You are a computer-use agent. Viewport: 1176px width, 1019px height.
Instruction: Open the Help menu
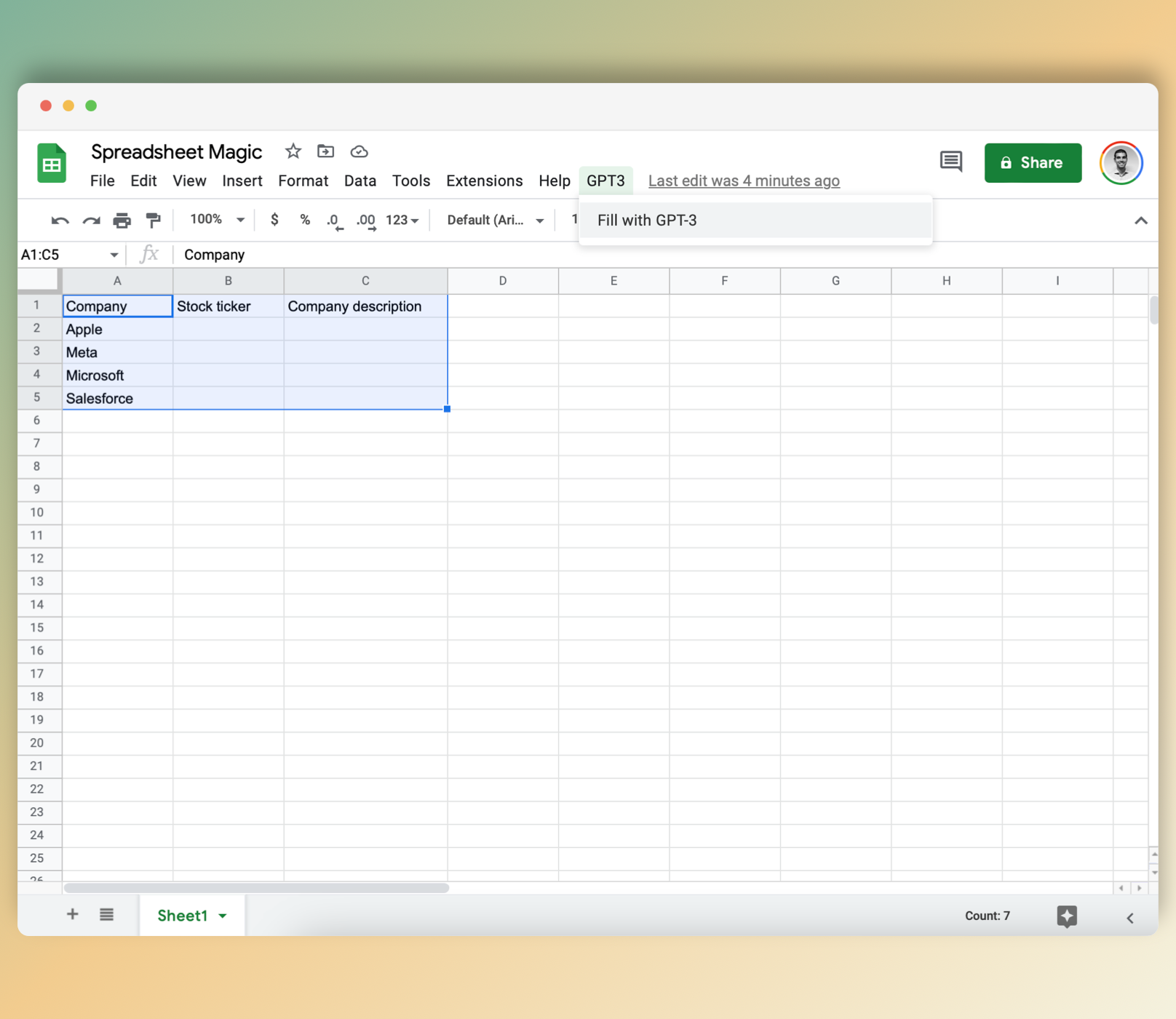point(555,181)
